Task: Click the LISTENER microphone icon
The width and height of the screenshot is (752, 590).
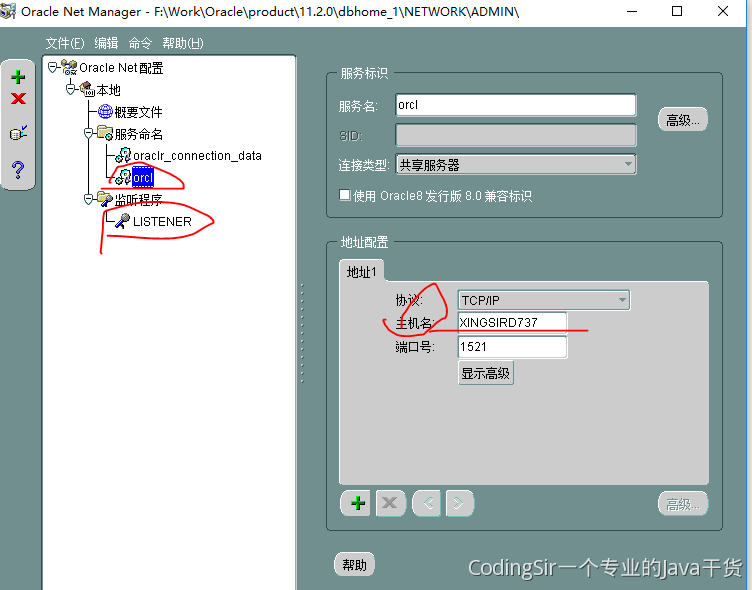Action: 123,221
